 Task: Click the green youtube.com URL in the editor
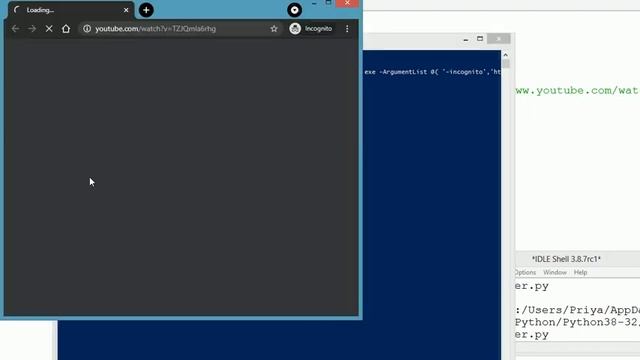click(578, 91)
